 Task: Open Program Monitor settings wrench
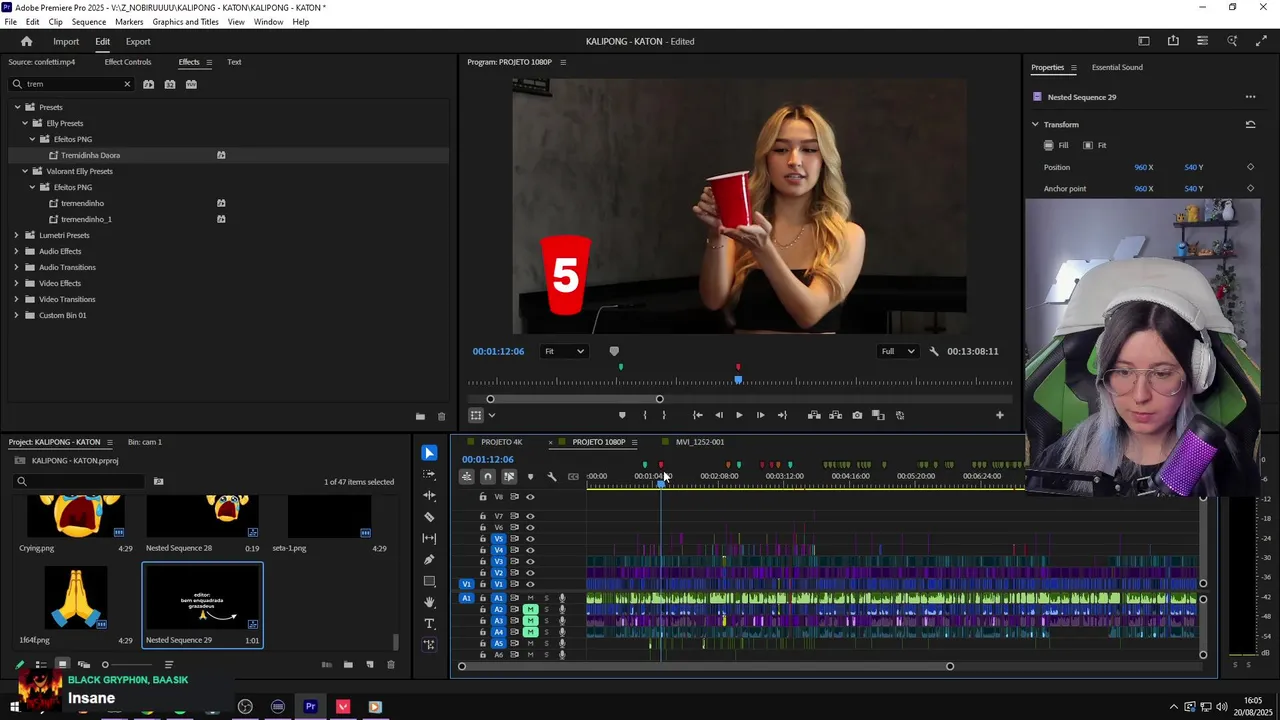(x=934, y=351)
